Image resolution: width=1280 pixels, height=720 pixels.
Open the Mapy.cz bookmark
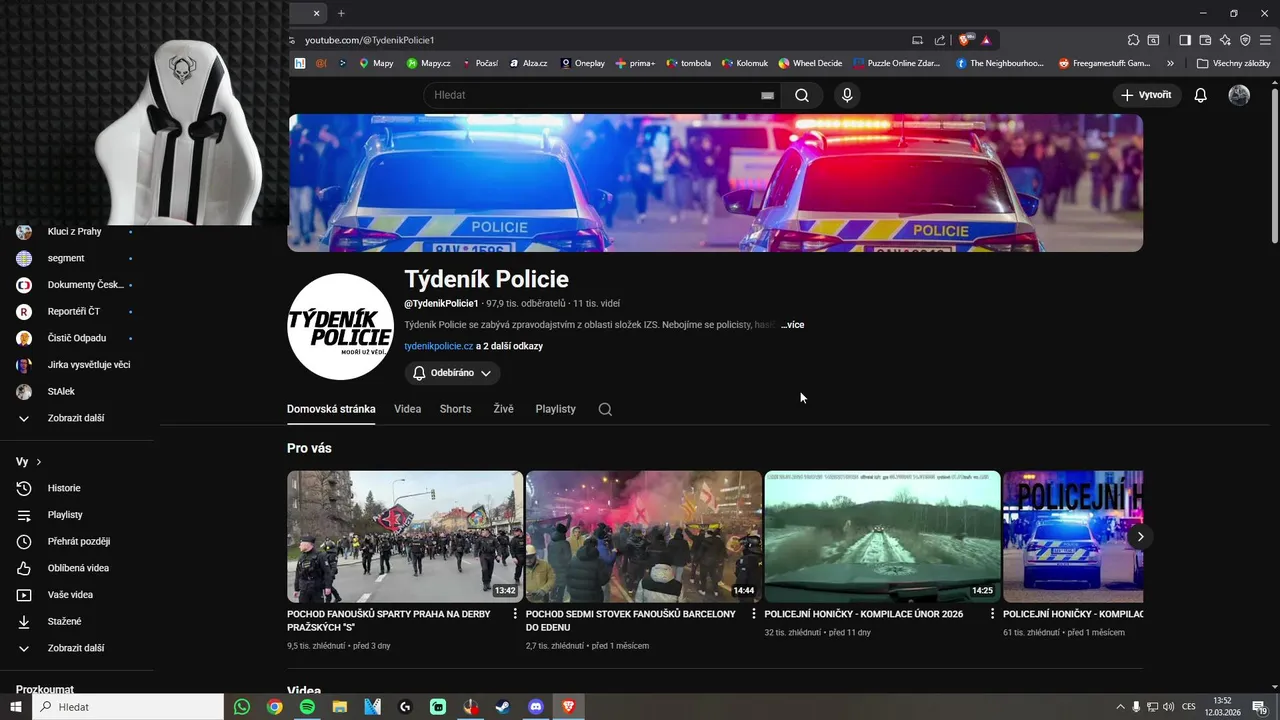(427, 63)
